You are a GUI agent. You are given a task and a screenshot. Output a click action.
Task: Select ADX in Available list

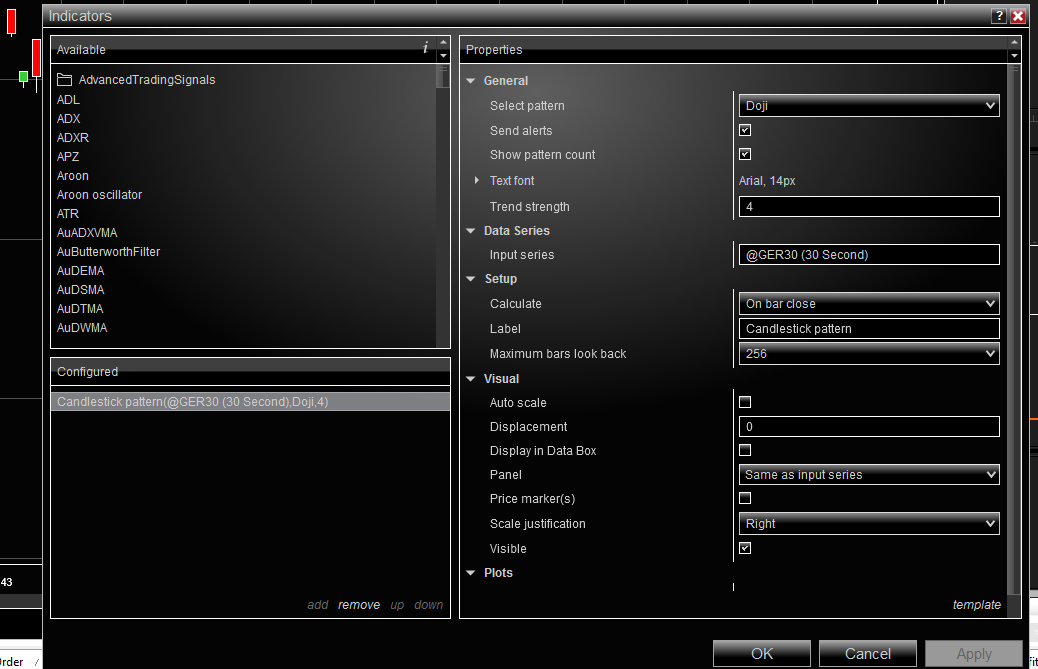click(68, 119)
